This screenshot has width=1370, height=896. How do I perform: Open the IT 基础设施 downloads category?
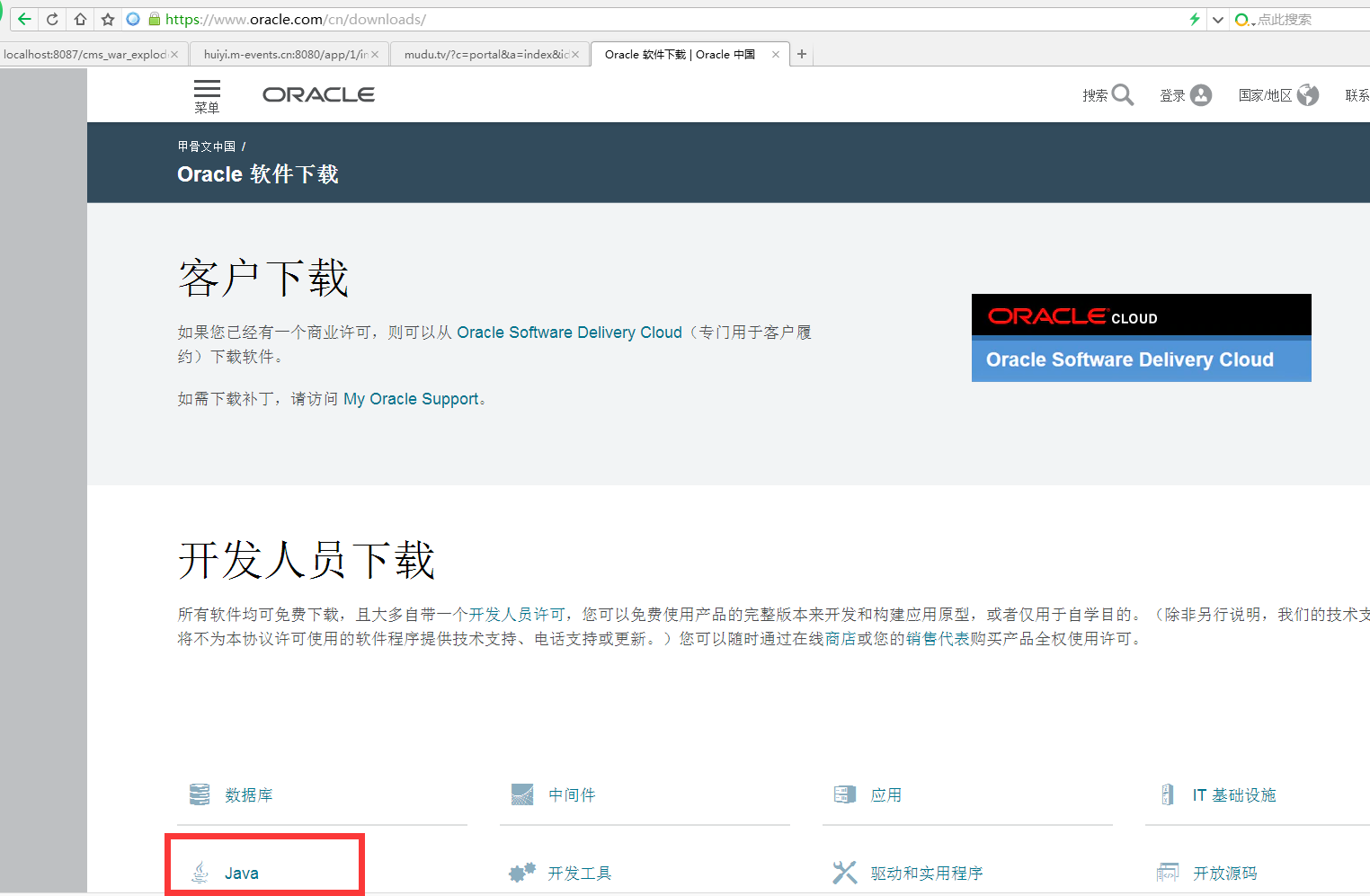[x=1234, y=795]
